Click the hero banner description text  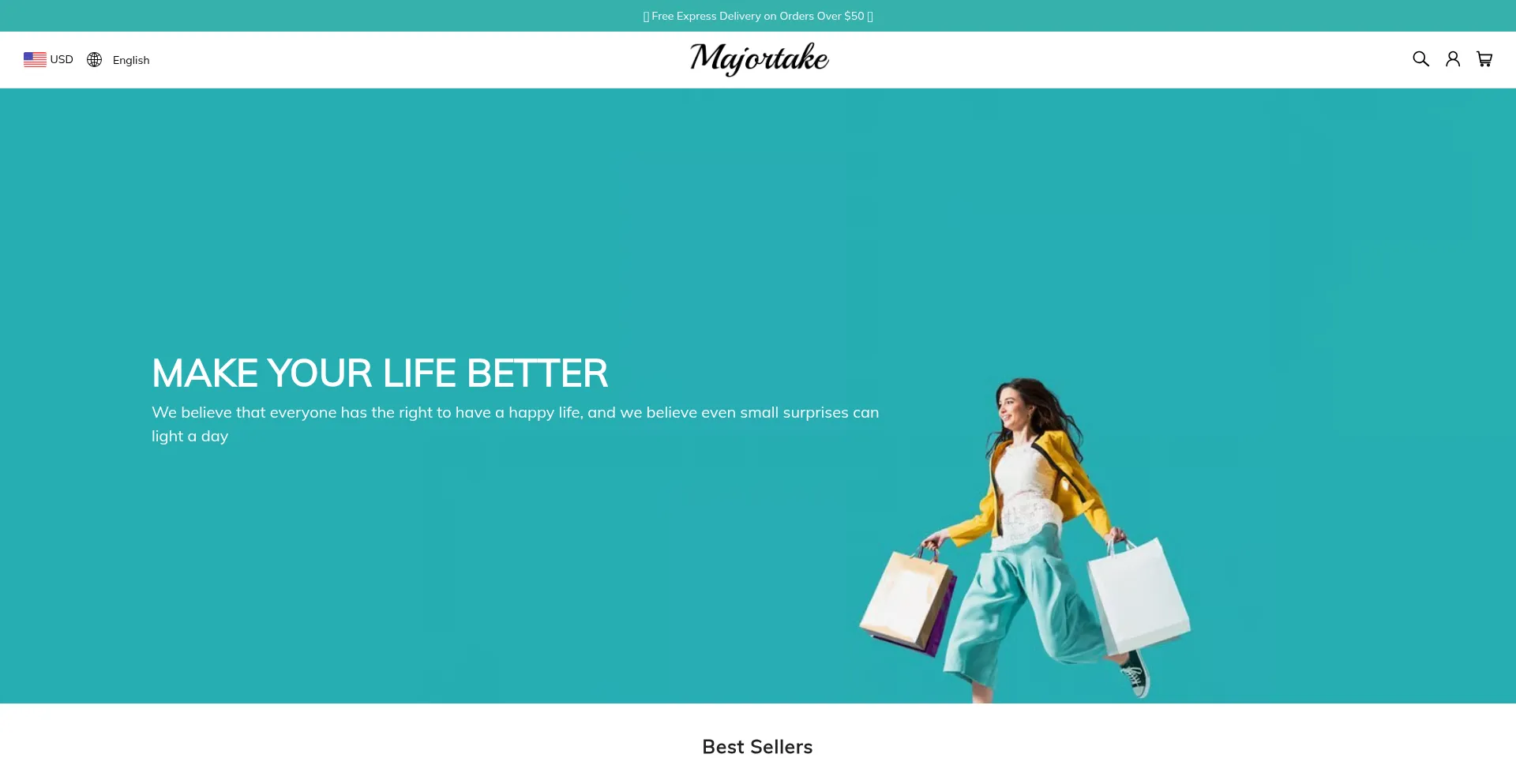(515, 424)
